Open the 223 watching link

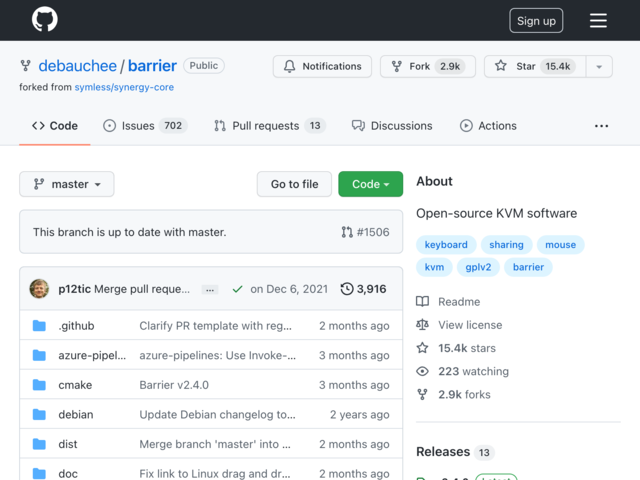click(462, 371)
